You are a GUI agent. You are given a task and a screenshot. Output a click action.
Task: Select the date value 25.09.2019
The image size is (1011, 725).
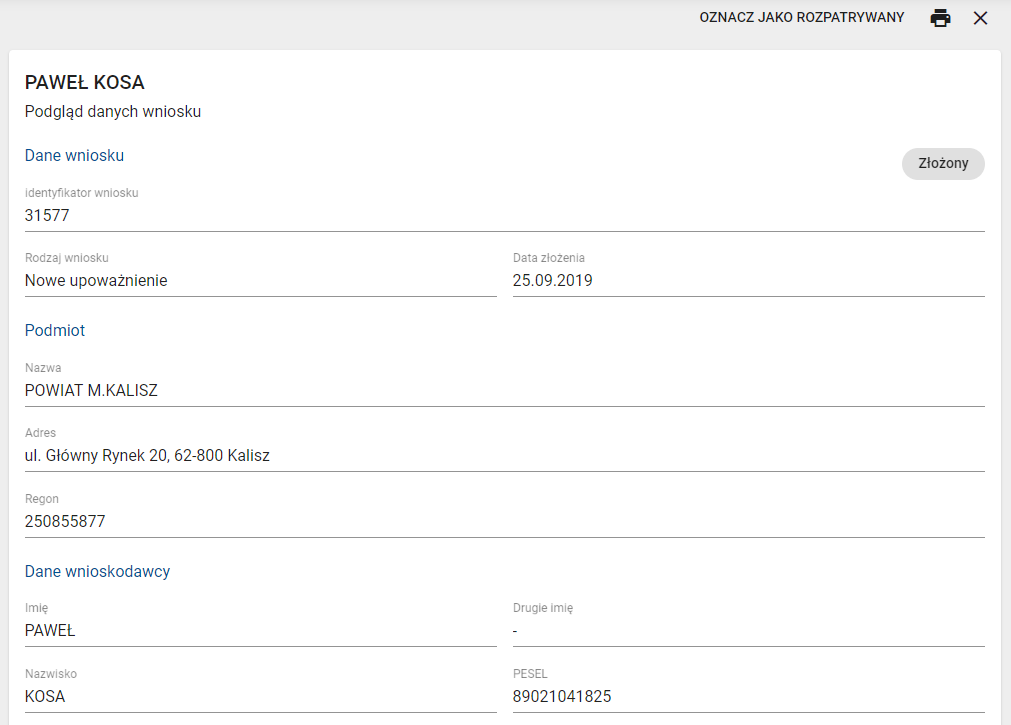pos(748,281)
